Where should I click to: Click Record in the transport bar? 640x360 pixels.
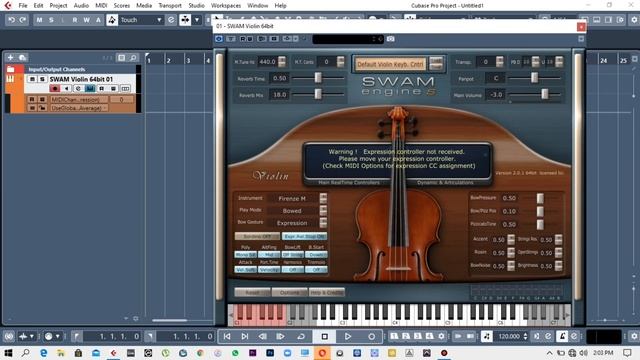tap(371, 336)
